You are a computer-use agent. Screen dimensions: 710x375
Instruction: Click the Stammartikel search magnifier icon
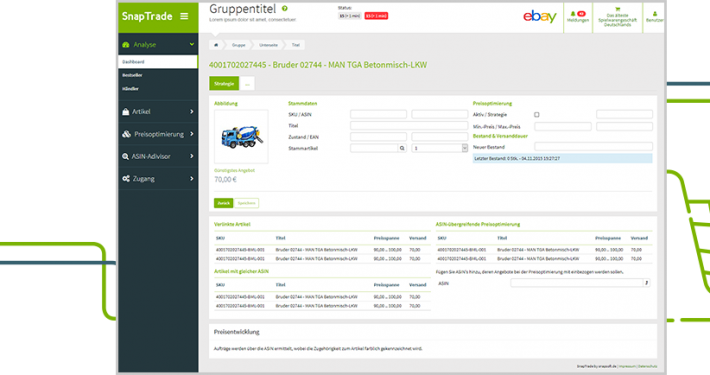pyautogui.click(x=402, y=148)
